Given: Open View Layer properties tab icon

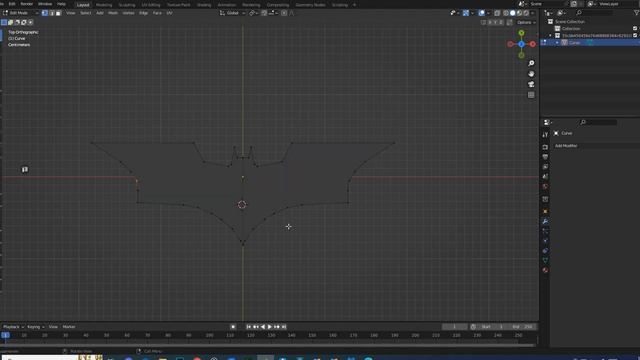Looking at the screenshot, I should 545,167.
